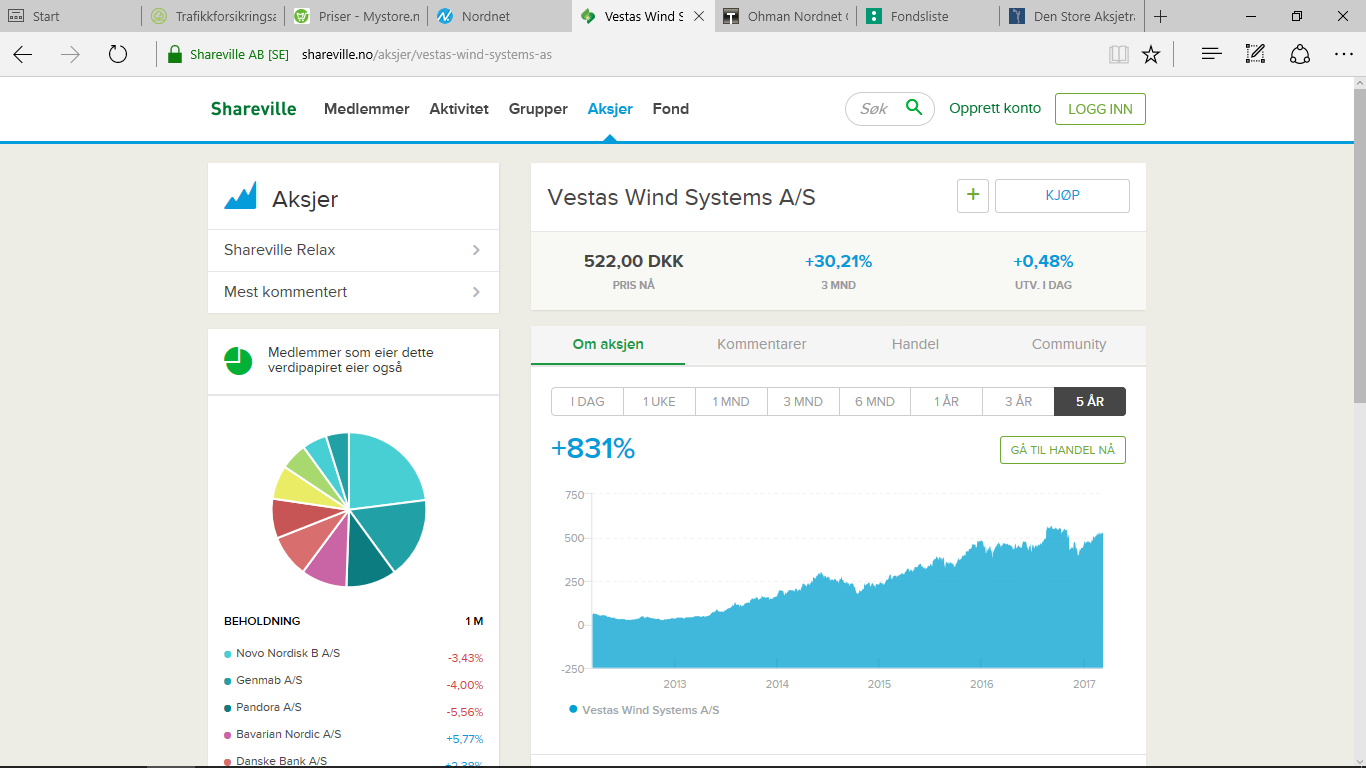The width and height of the screenshot is (1366, 768).
Task: Click the green pie ownership icon
Action: tap(239, 361)
